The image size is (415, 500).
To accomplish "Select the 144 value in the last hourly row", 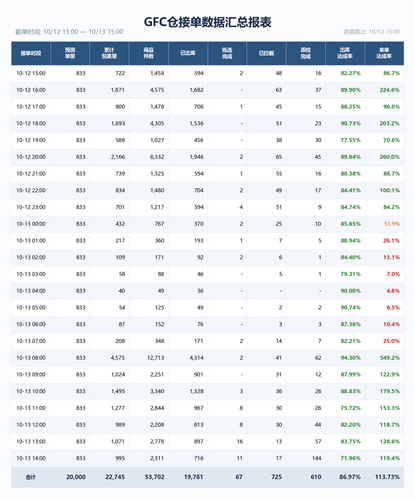I will pyautogui.click(x=317, y=458).
